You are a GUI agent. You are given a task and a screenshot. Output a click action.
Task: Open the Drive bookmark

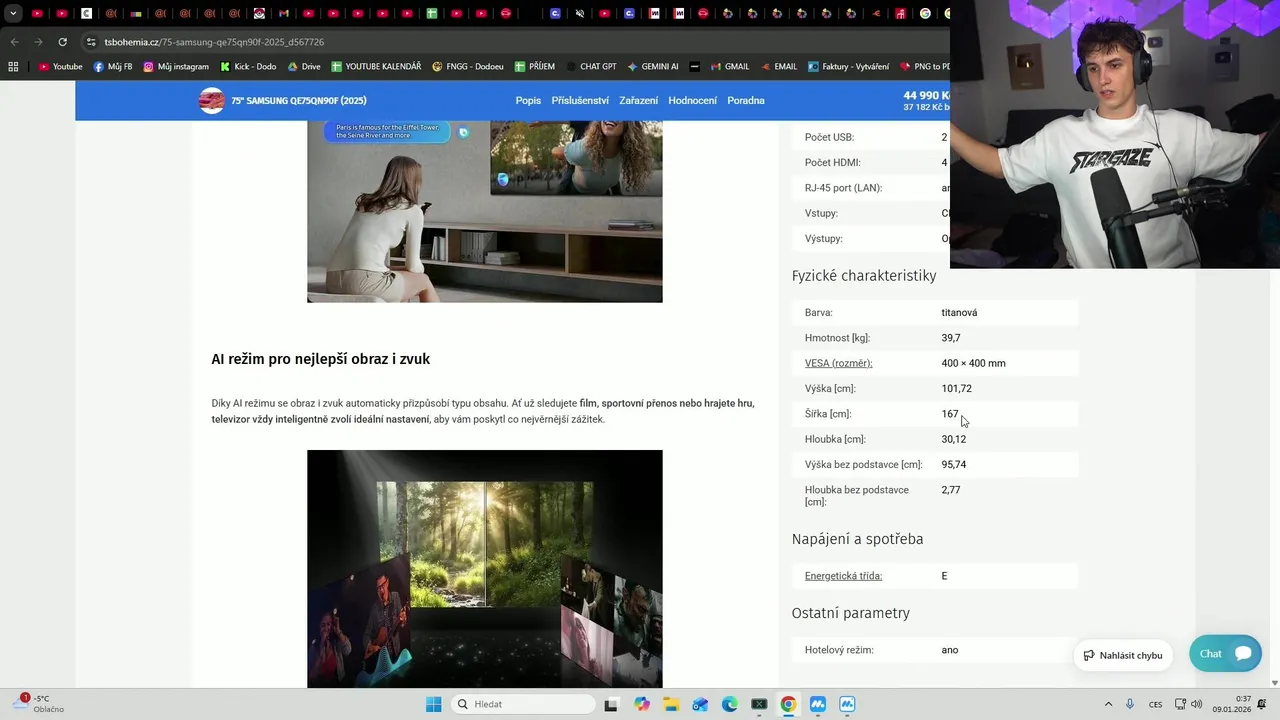[x=304, y=67]
